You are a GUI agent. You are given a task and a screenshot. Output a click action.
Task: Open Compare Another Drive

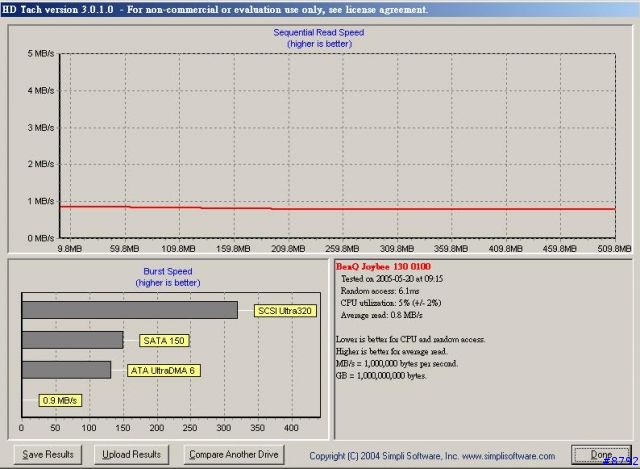(234, 454)
